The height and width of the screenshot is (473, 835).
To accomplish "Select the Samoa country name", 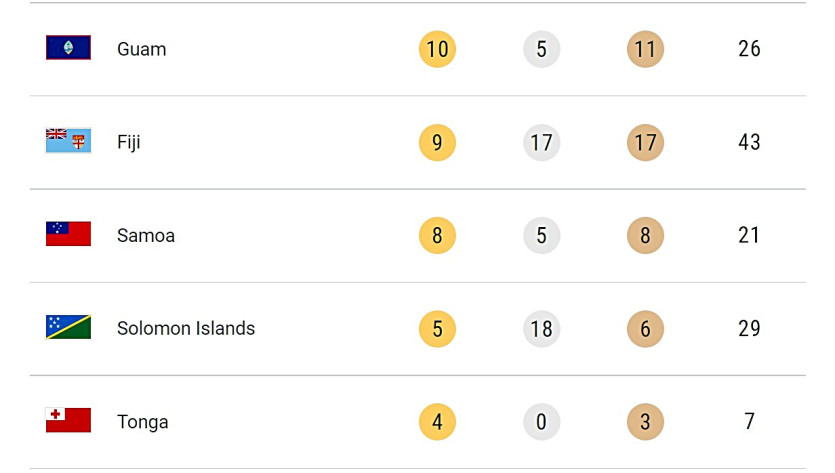I will coord(146,235).
